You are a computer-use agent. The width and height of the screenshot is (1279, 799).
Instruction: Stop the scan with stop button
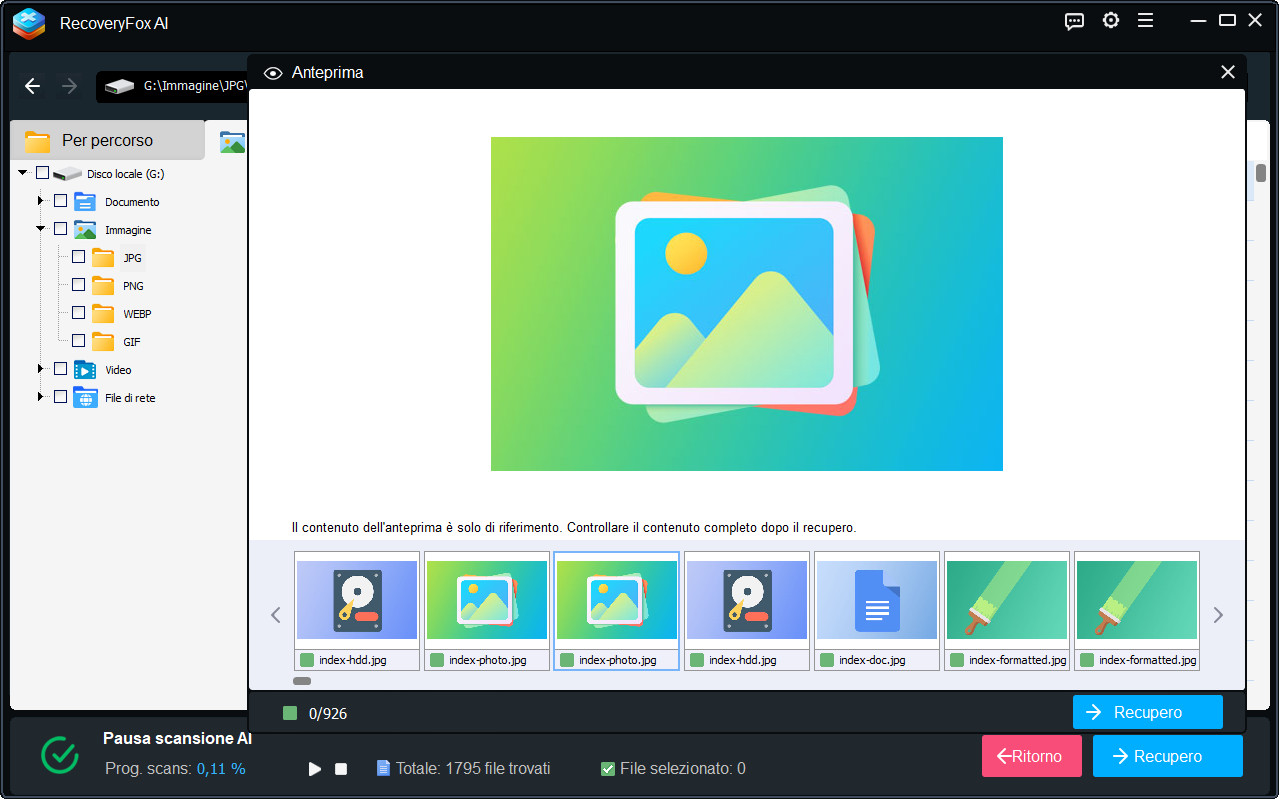[341, 769]
